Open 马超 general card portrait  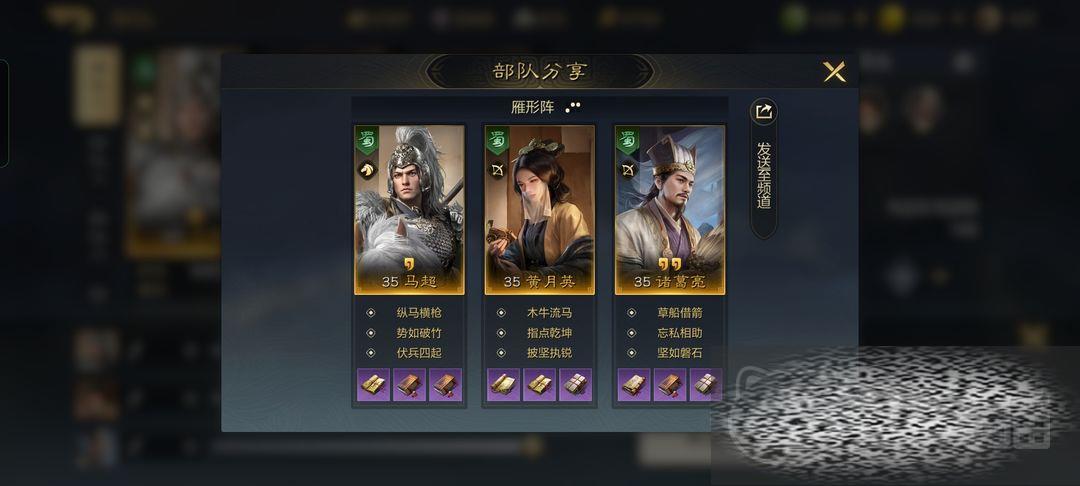point(409,209)
